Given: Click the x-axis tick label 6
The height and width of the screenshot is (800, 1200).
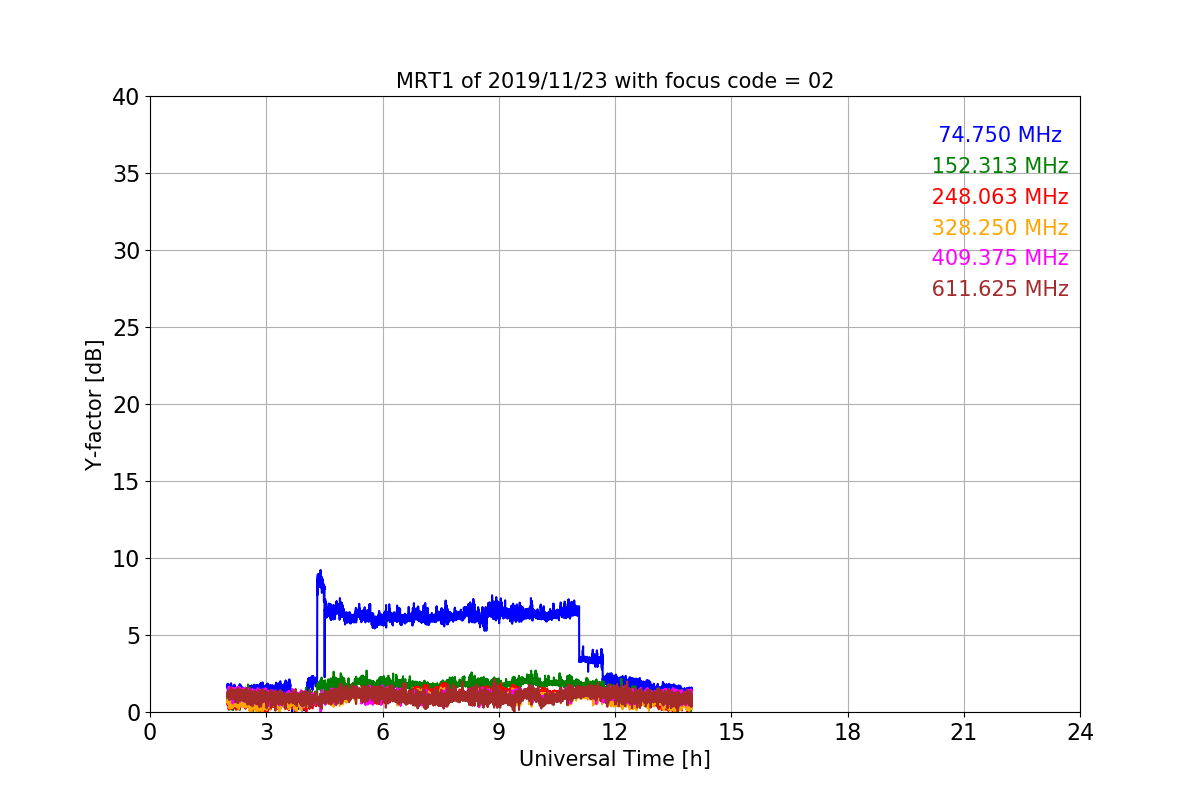Looking at the screenshot, I should [x=382, y=732].
